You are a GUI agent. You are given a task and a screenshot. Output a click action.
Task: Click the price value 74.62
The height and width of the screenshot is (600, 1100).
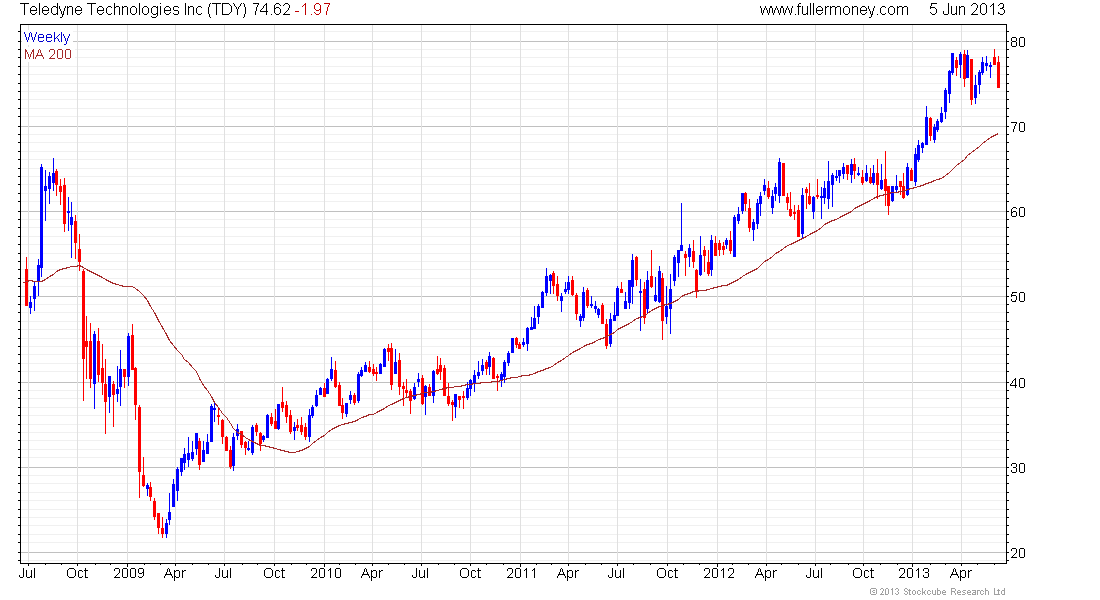[x=271, y=10]
